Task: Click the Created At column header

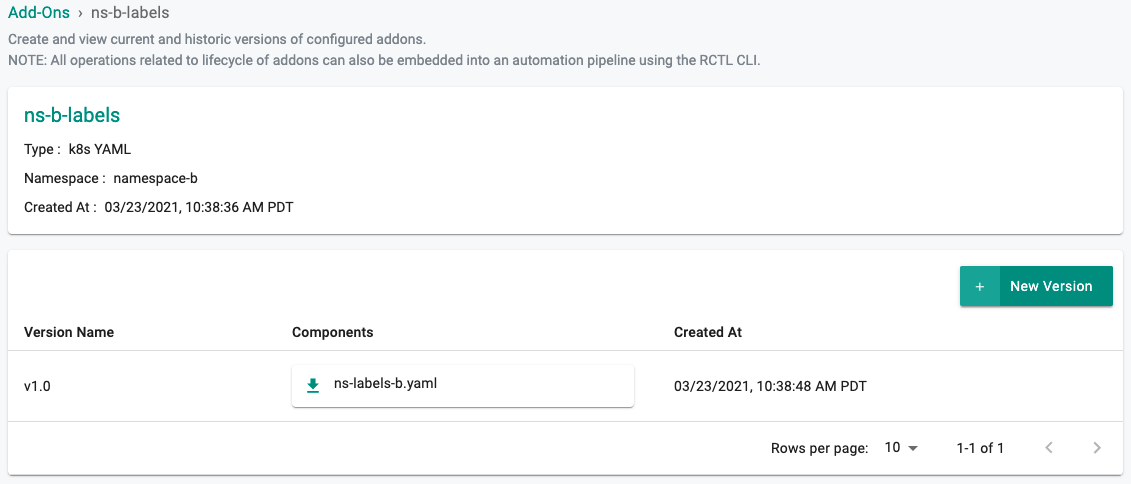Action: point(708,332)
